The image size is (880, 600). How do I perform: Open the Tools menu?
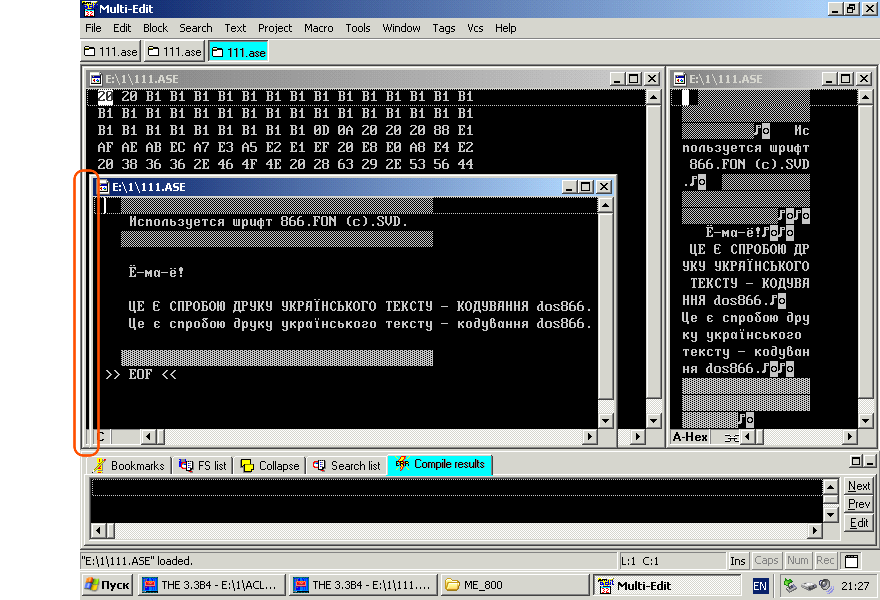(x=358, y=28)
